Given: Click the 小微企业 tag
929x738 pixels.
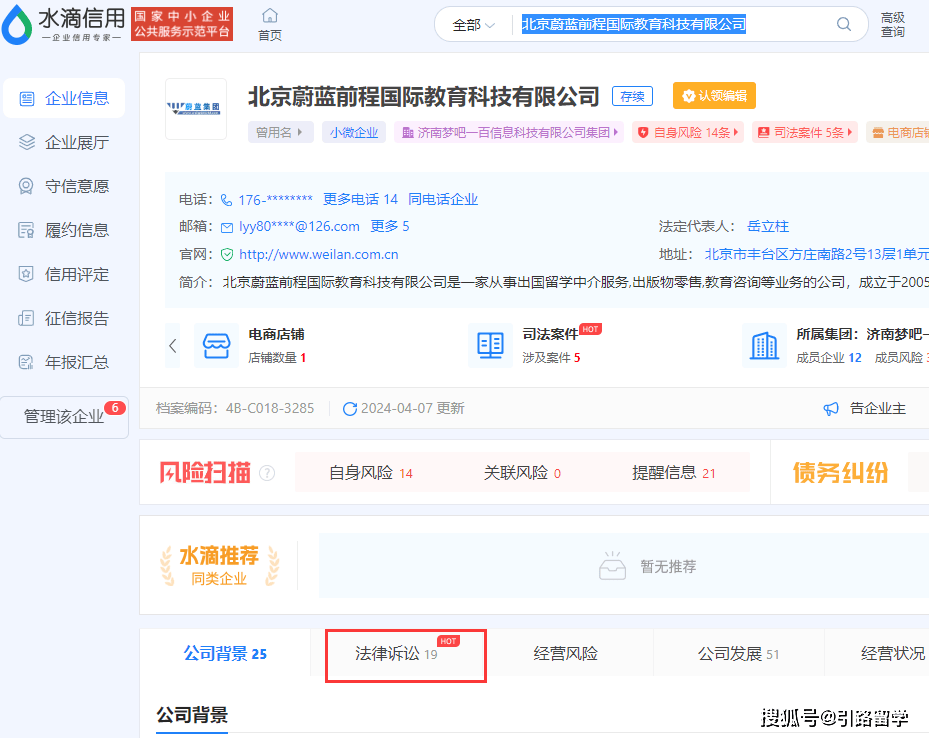Looking at the screenshot, I should [354, 132].
